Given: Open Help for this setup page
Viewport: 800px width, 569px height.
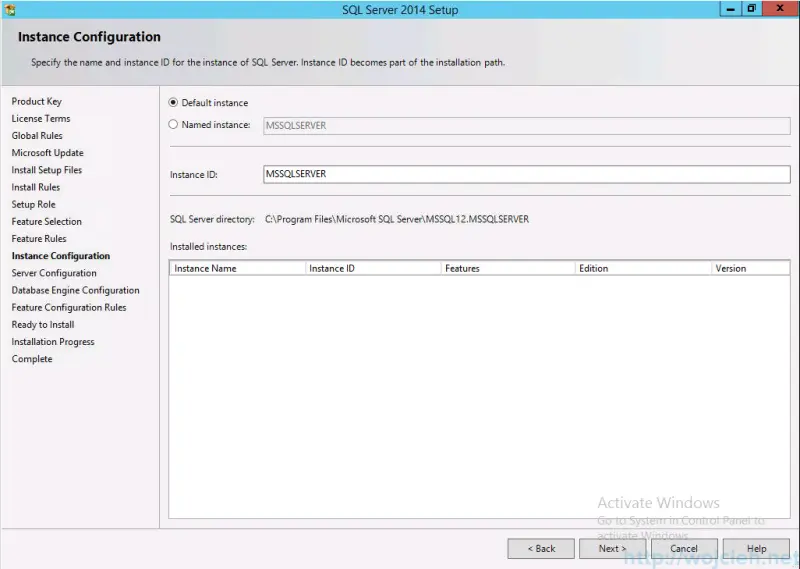Looking at the screenshot, I should [756, 549].
